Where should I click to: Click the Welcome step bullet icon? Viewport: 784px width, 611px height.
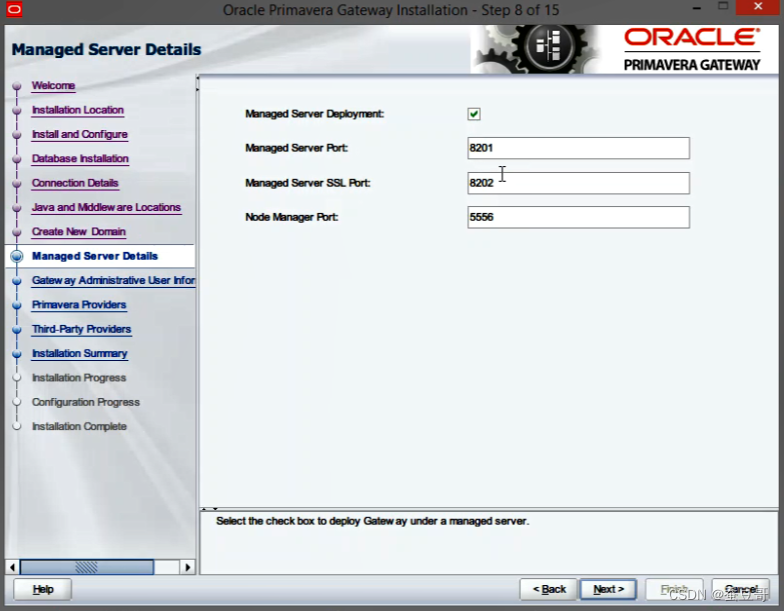[x=17, y=86]
